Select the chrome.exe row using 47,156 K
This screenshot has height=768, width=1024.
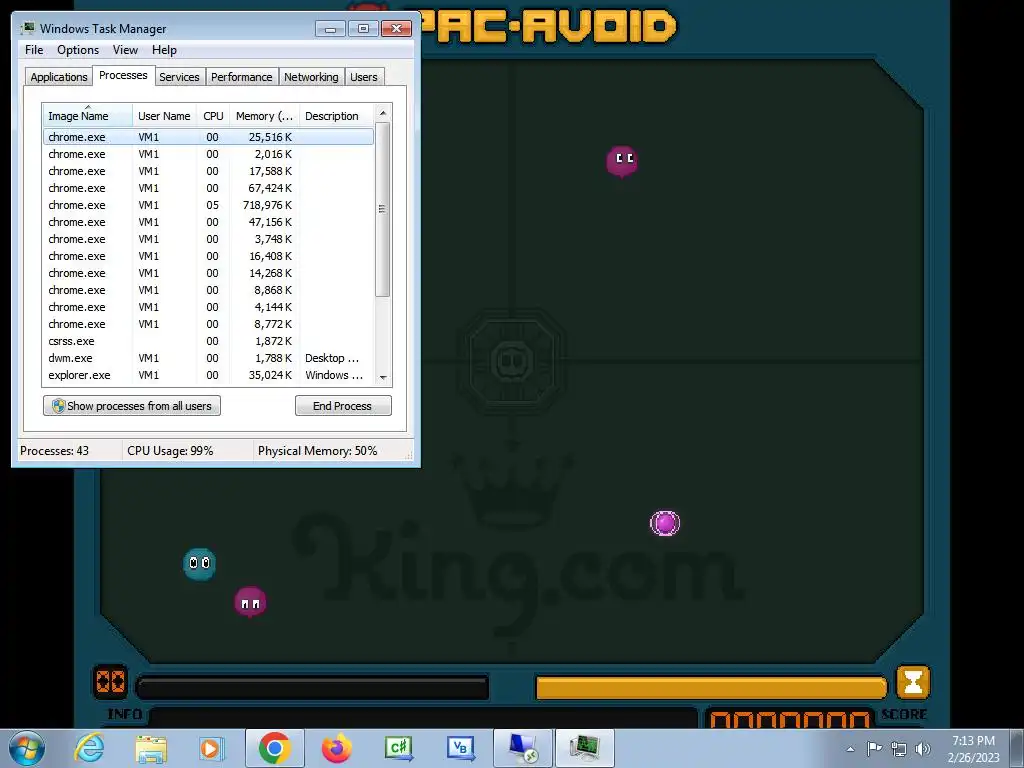click(208, 222)
